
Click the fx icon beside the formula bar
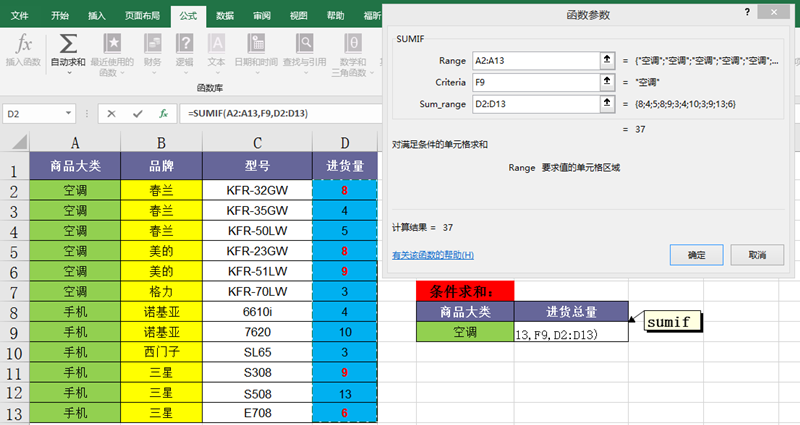tap(163, 114)
